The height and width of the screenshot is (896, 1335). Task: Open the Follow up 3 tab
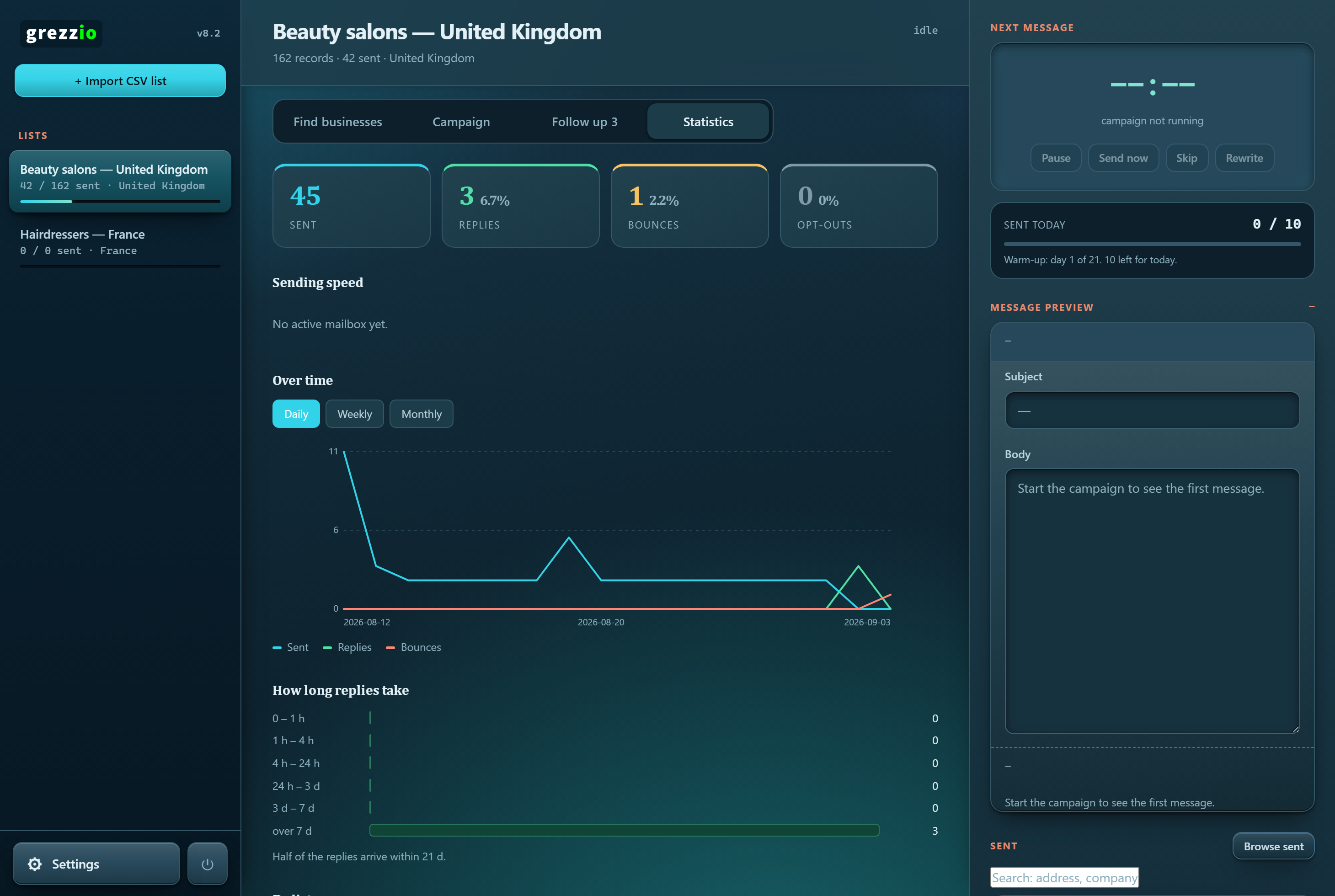[x=584, y=122]
